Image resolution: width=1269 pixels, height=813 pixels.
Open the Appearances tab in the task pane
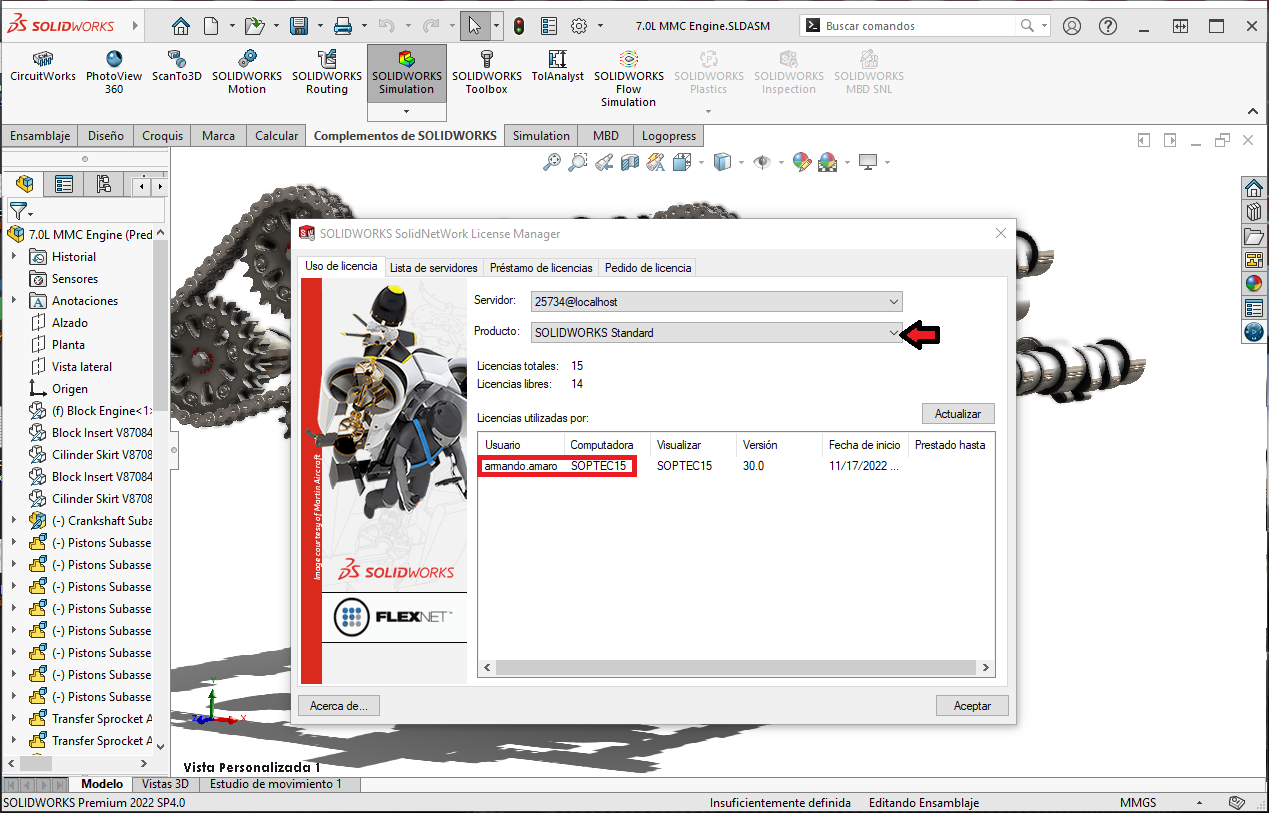pos(1254,284)
